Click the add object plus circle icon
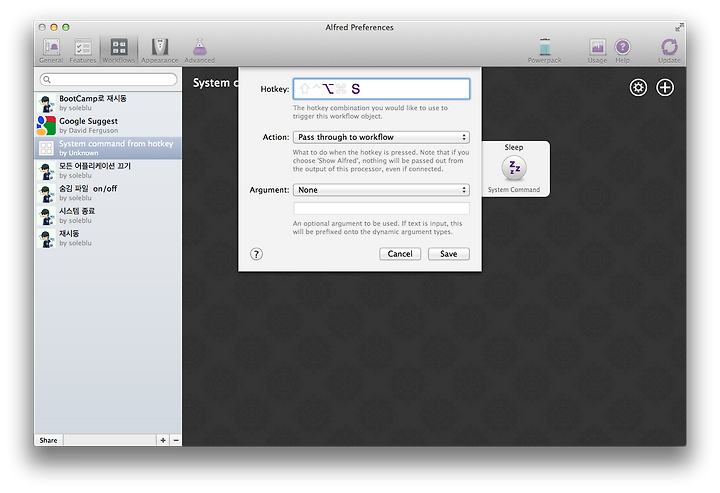 point(665,87)
